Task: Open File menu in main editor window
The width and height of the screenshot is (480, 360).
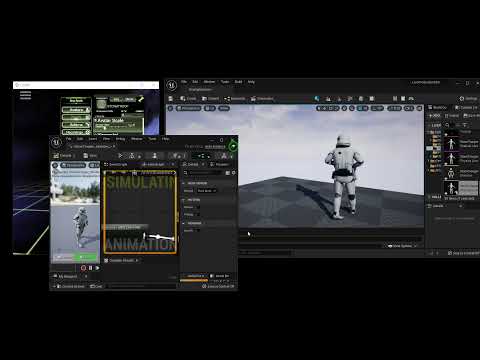Action: point(184,82)
